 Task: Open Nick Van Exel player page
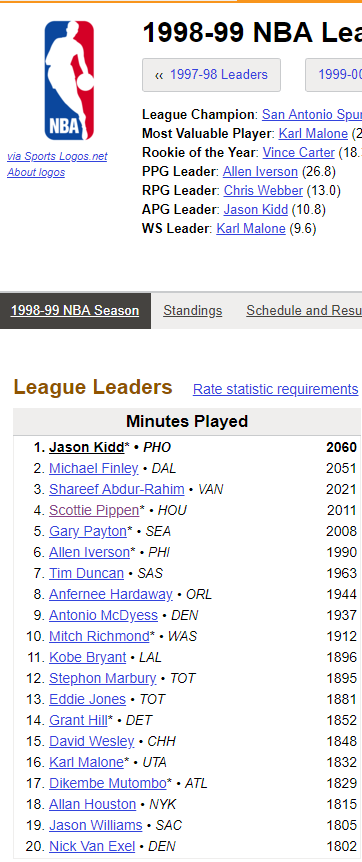point(92,846)
